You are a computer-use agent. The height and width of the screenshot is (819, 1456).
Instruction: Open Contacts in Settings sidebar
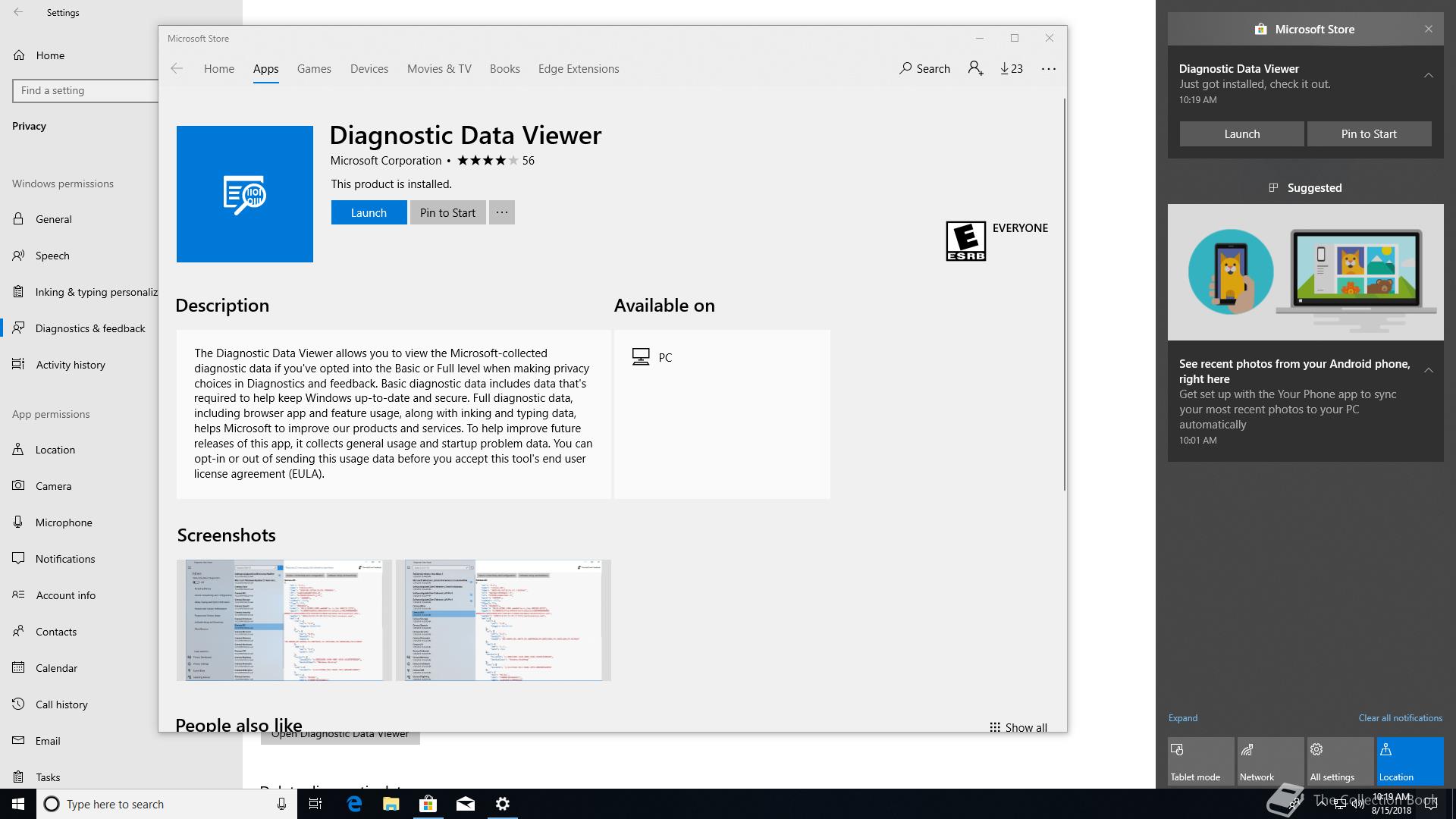[x=79, y=631]
